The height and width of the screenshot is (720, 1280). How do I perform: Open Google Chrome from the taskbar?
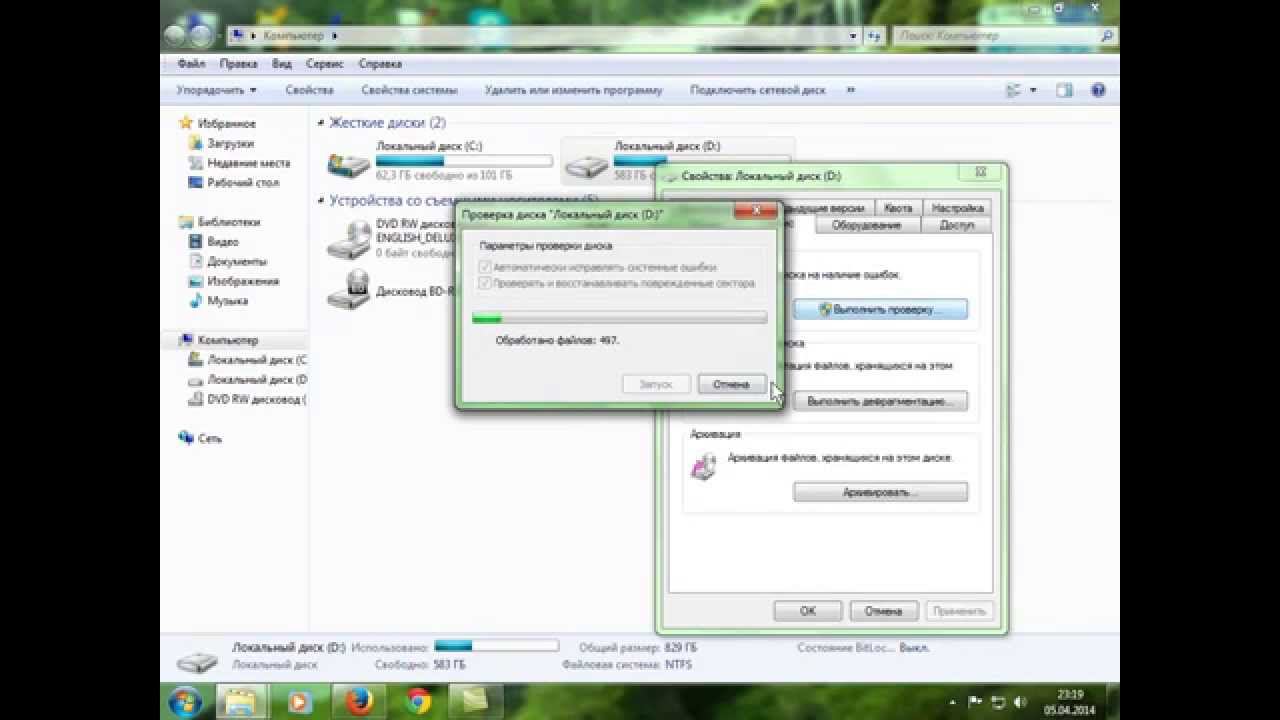coord(418,702)
